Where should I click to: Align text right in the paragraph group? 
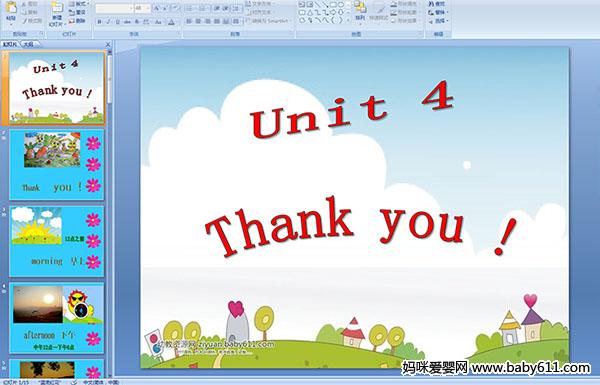(207, 21)
